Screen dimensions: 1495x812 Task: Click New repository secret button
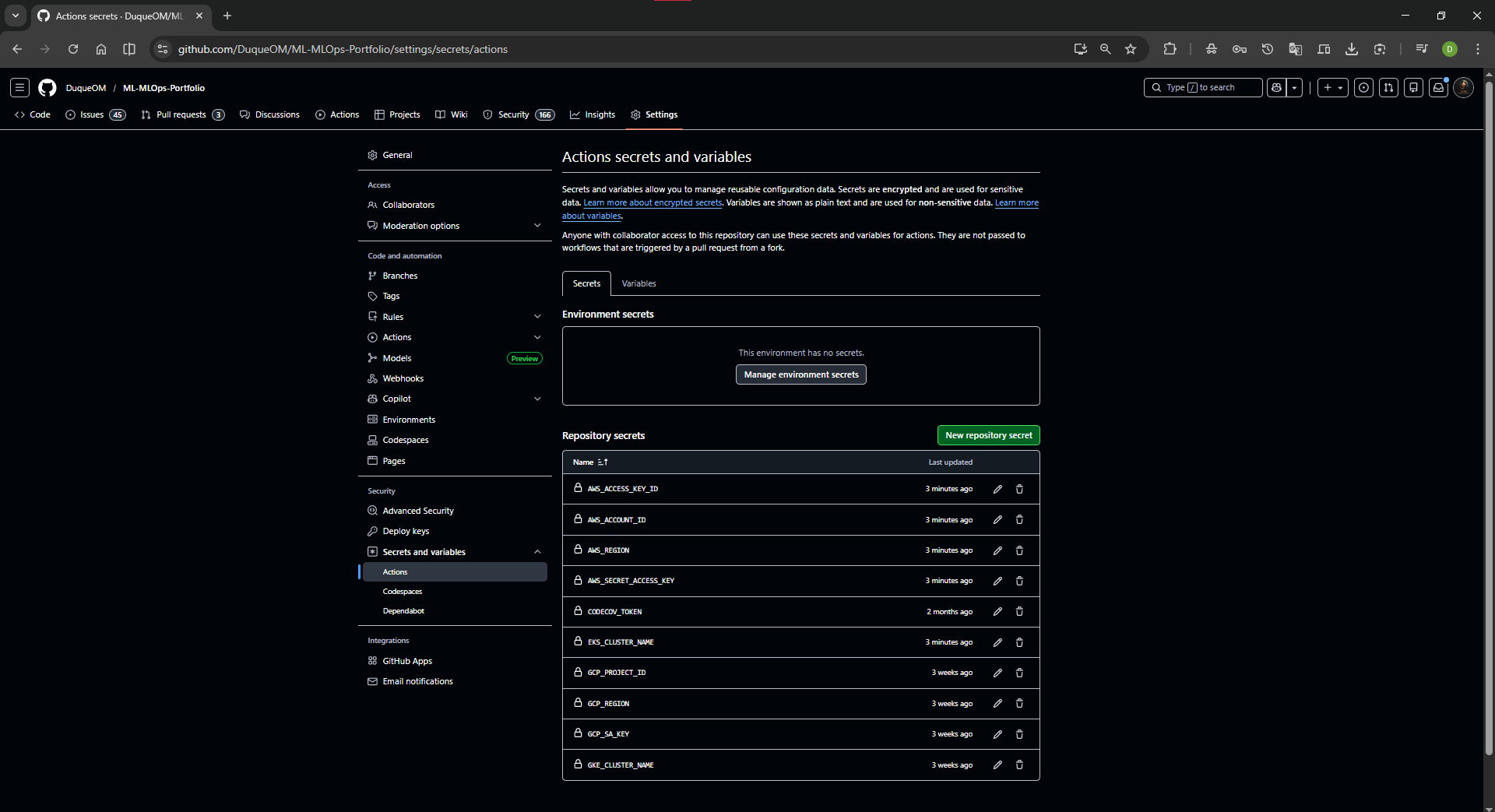[988, 435]
